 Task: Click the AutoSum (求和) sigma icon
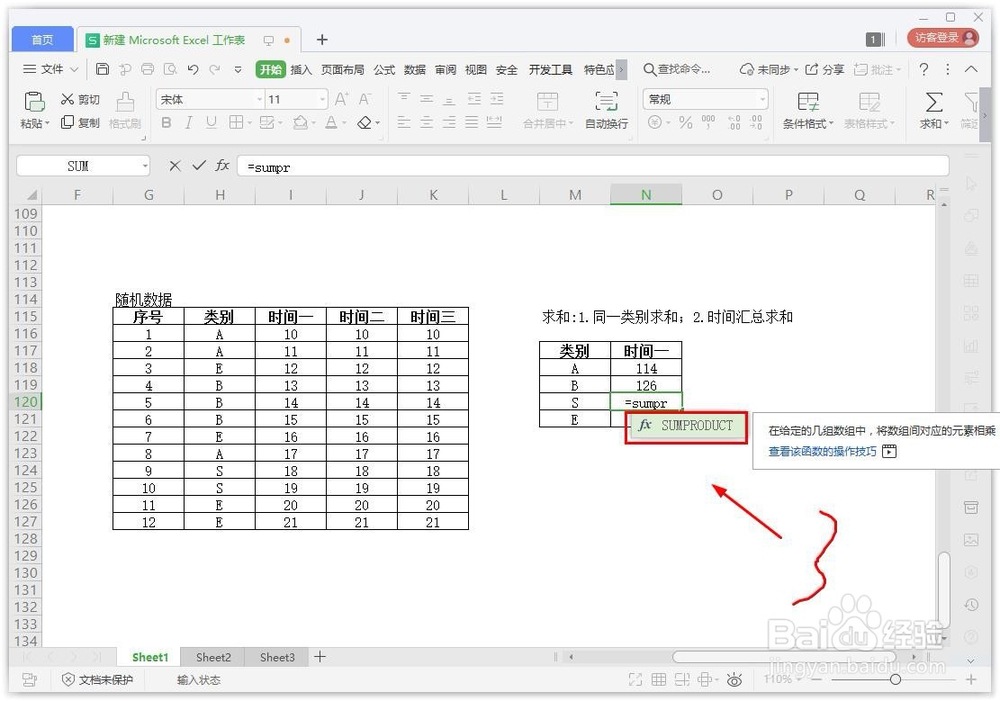tap(934, 101)
